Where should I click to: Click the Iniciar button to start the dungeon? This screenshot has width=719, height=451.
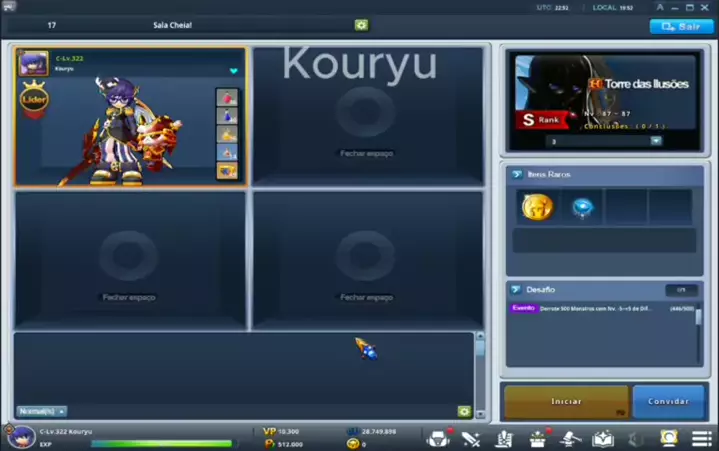tap(566, 401)
